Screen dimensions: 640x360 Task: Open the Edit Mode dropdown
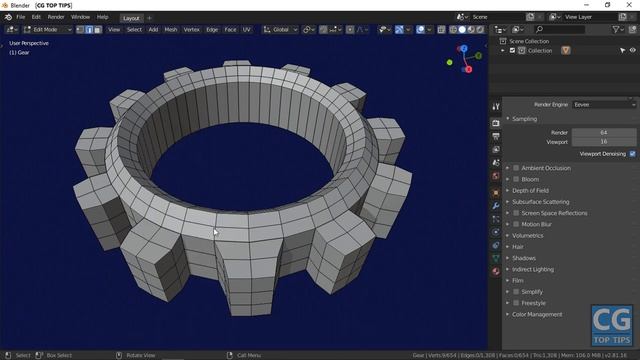pyautogui.click(x=48, y=29)
